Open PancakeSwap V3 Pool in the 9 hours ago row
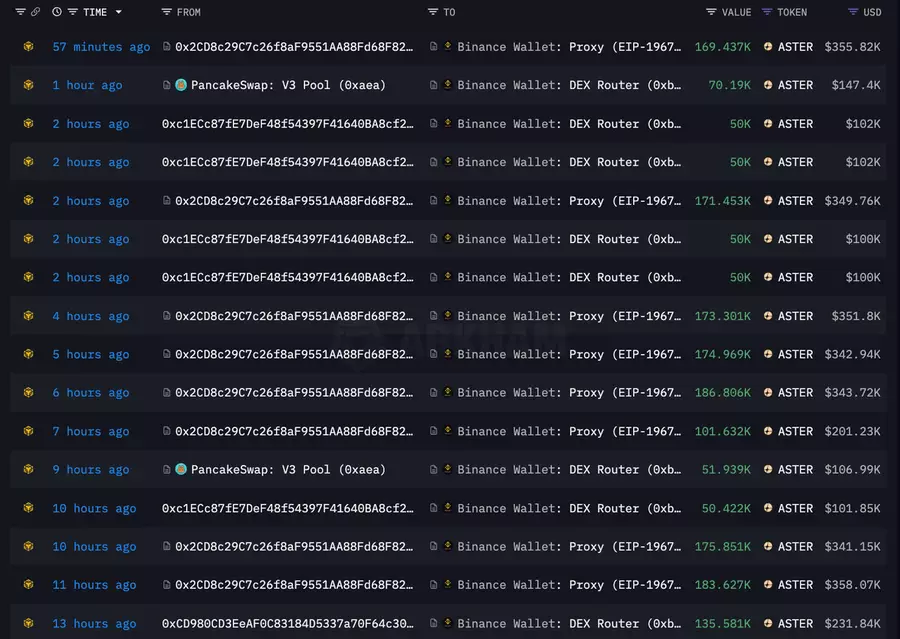The width and height of the screenshot is (900, 639). click(288, 470)
